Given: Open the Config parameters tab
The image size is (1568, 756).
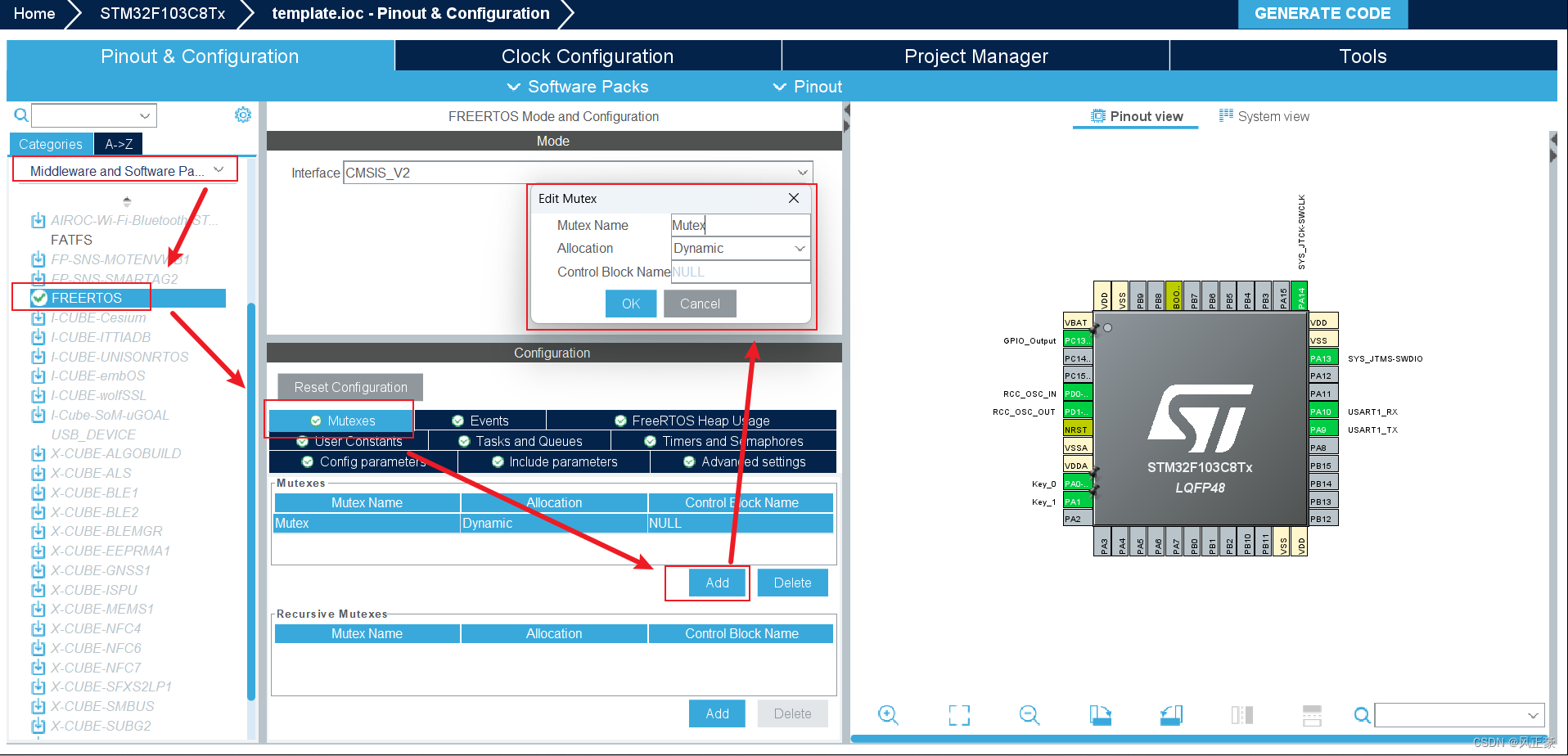Looking at the screenshot, I should click(x=363, y=461).
